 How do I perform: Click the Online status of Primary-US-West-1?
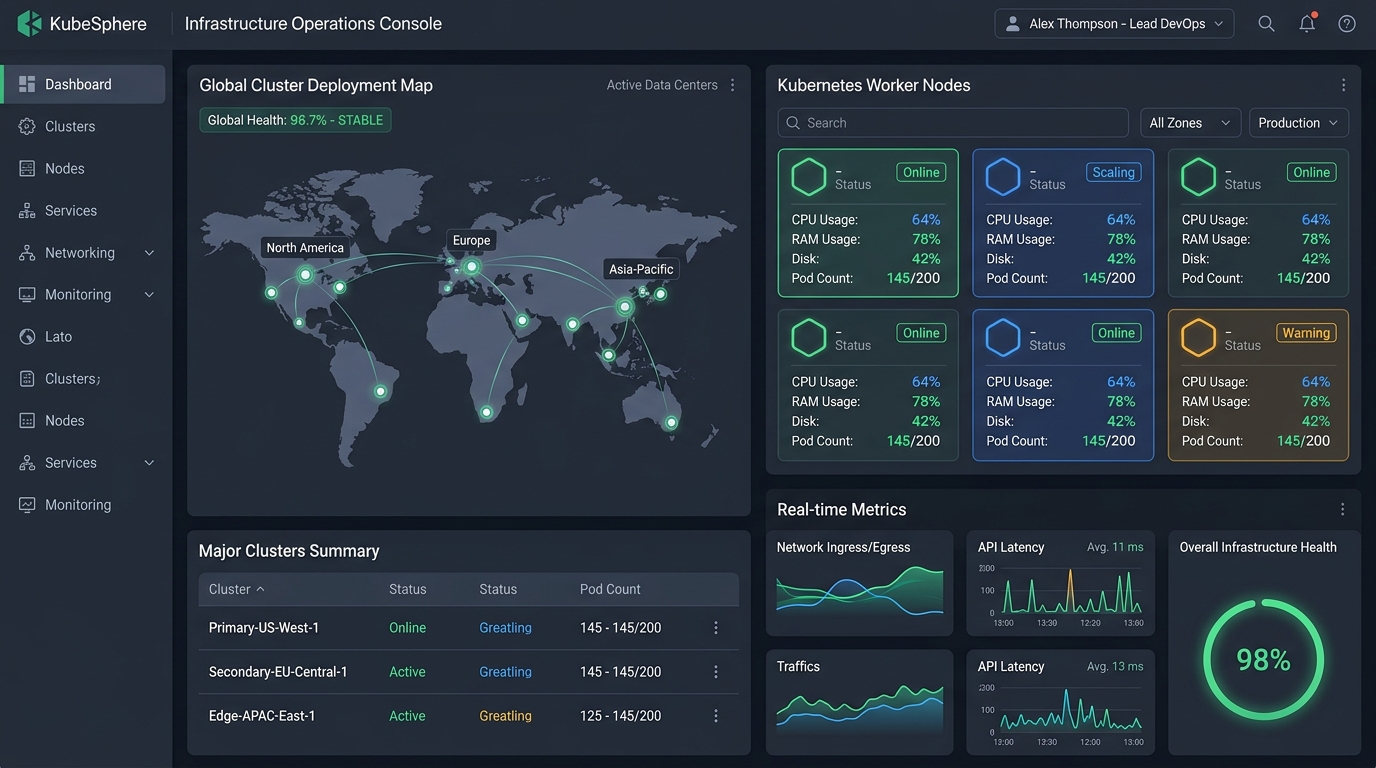pyautogui.click(x=407, y=628)
